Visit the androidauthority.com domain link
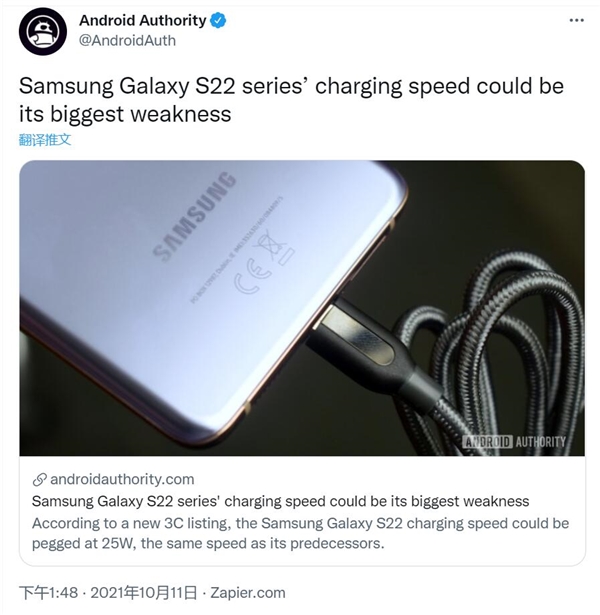 [x=122, y=479]
